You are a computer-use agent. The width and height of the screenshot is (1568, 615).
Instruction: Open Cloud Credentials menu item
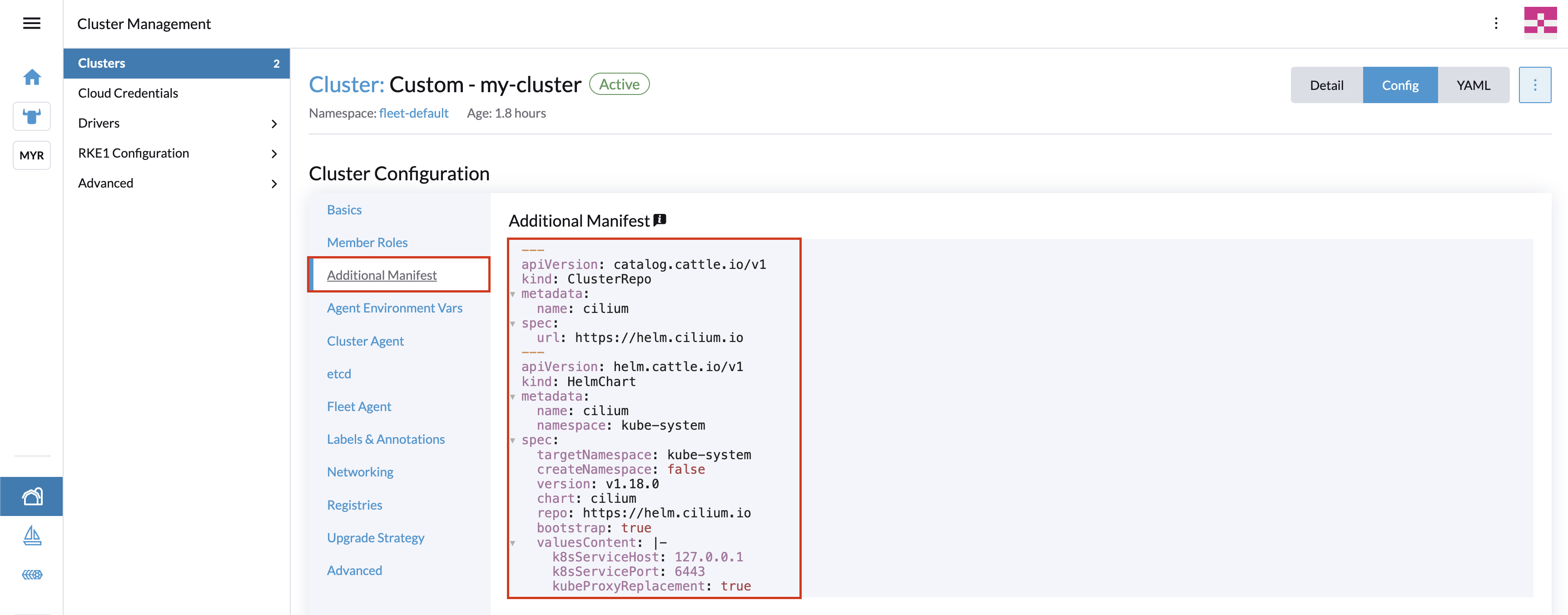pyautogui.click(x=177, y=93)
